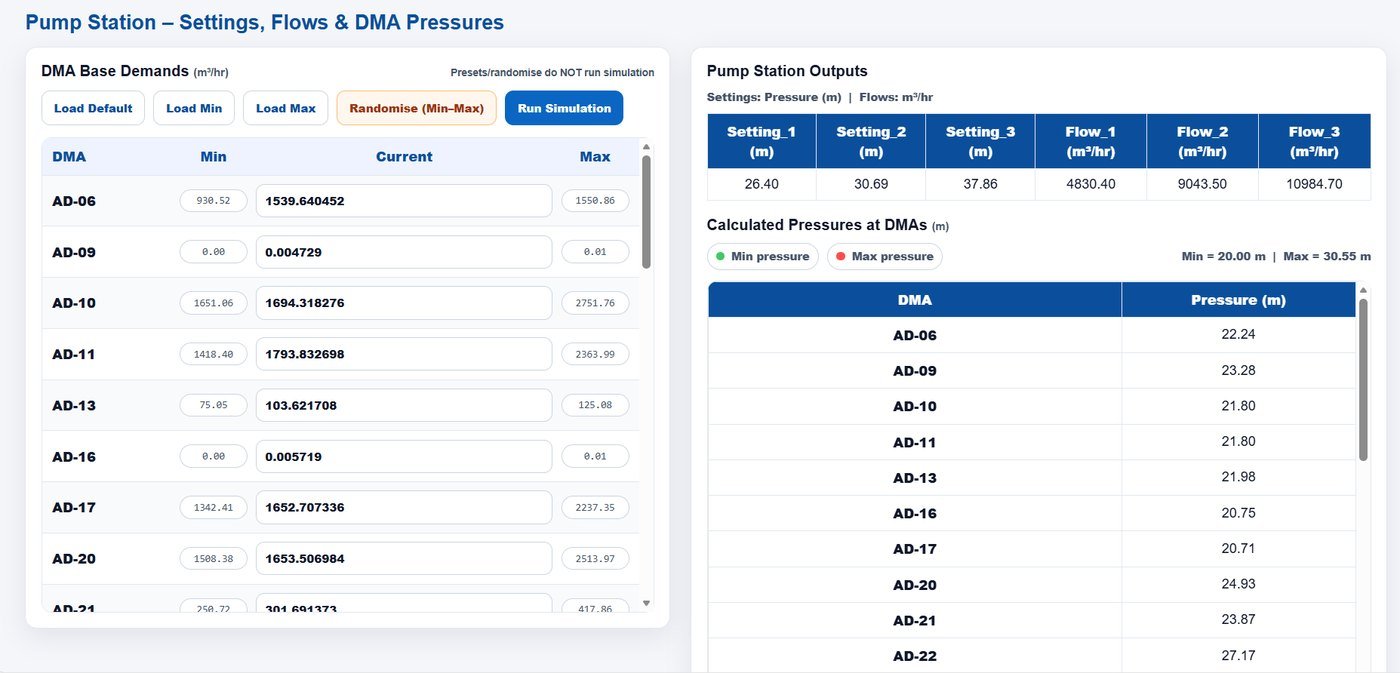Click Setting_1 (m) column header
Screen dimensions: 1400x673
tap(761, 141)
